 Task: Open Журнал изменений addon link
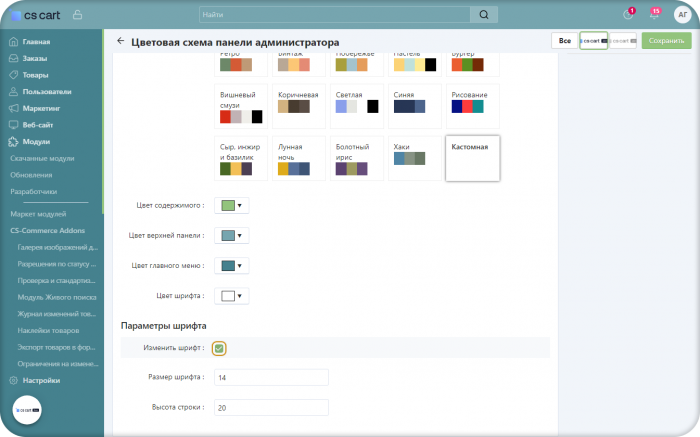tap(57, 314)
